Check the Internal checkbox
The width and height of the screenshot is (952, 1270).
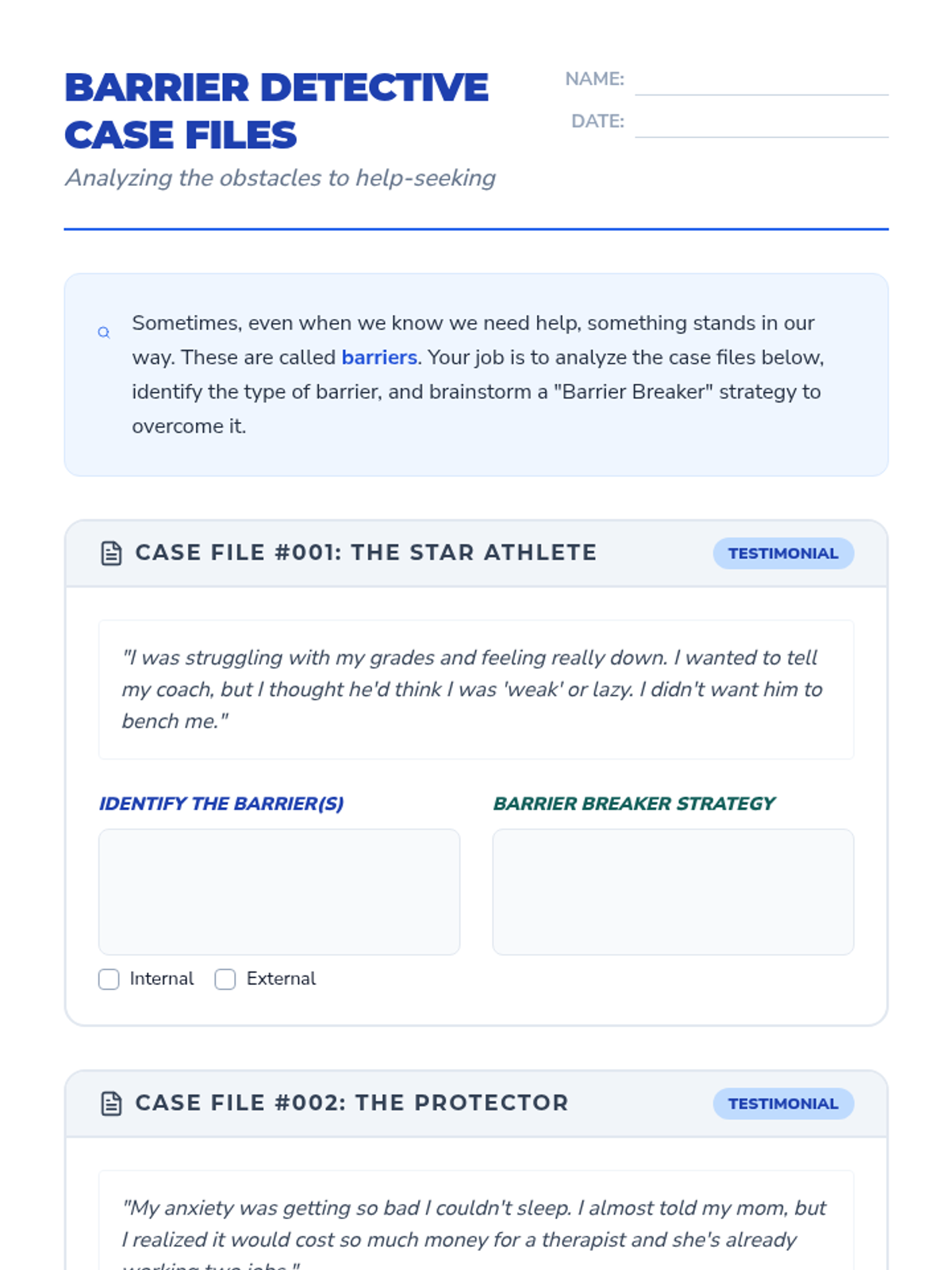click(x=109, y=979)
